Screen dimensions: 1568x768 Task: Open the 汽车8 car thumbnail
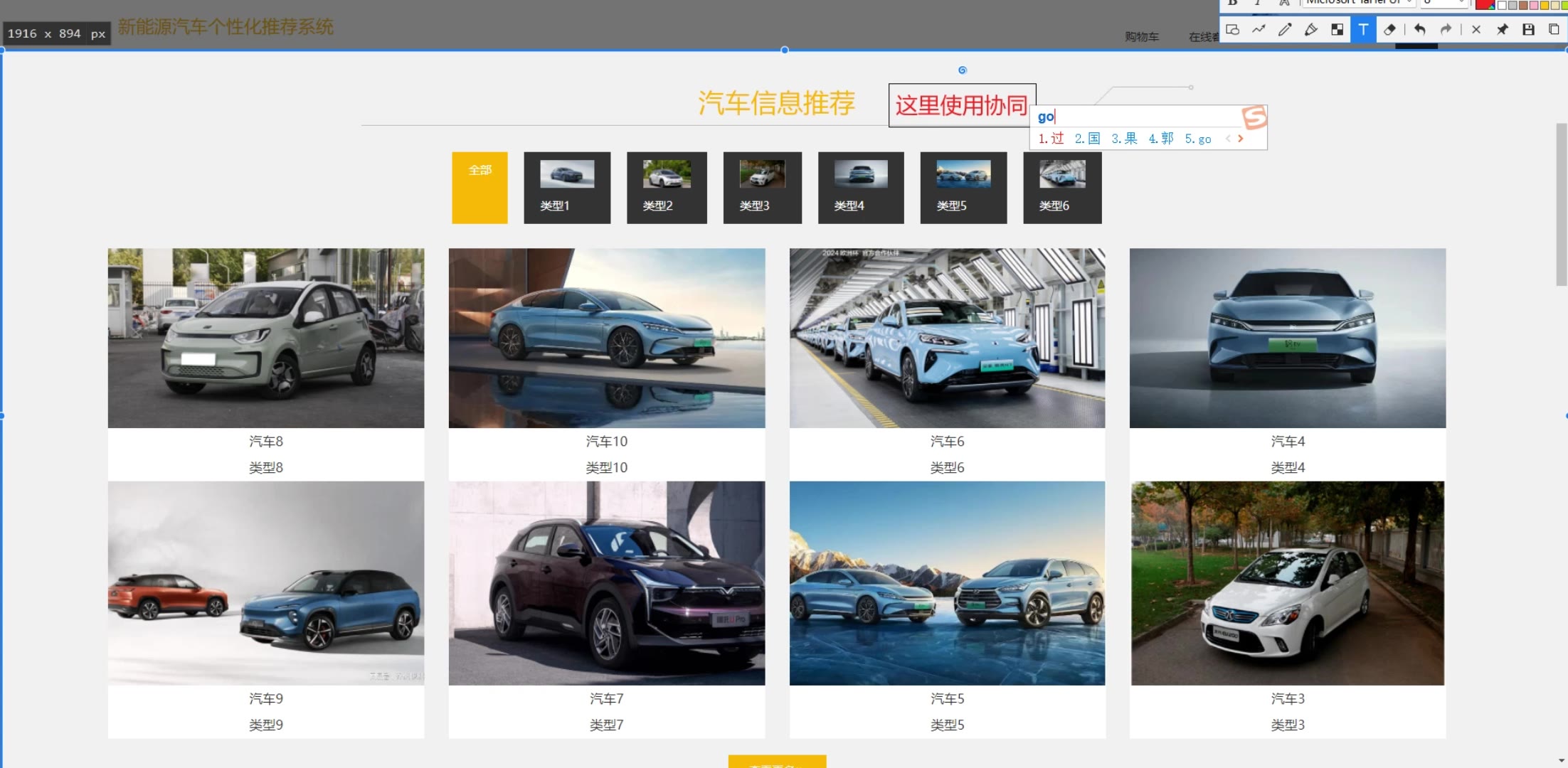click(266, 338)
